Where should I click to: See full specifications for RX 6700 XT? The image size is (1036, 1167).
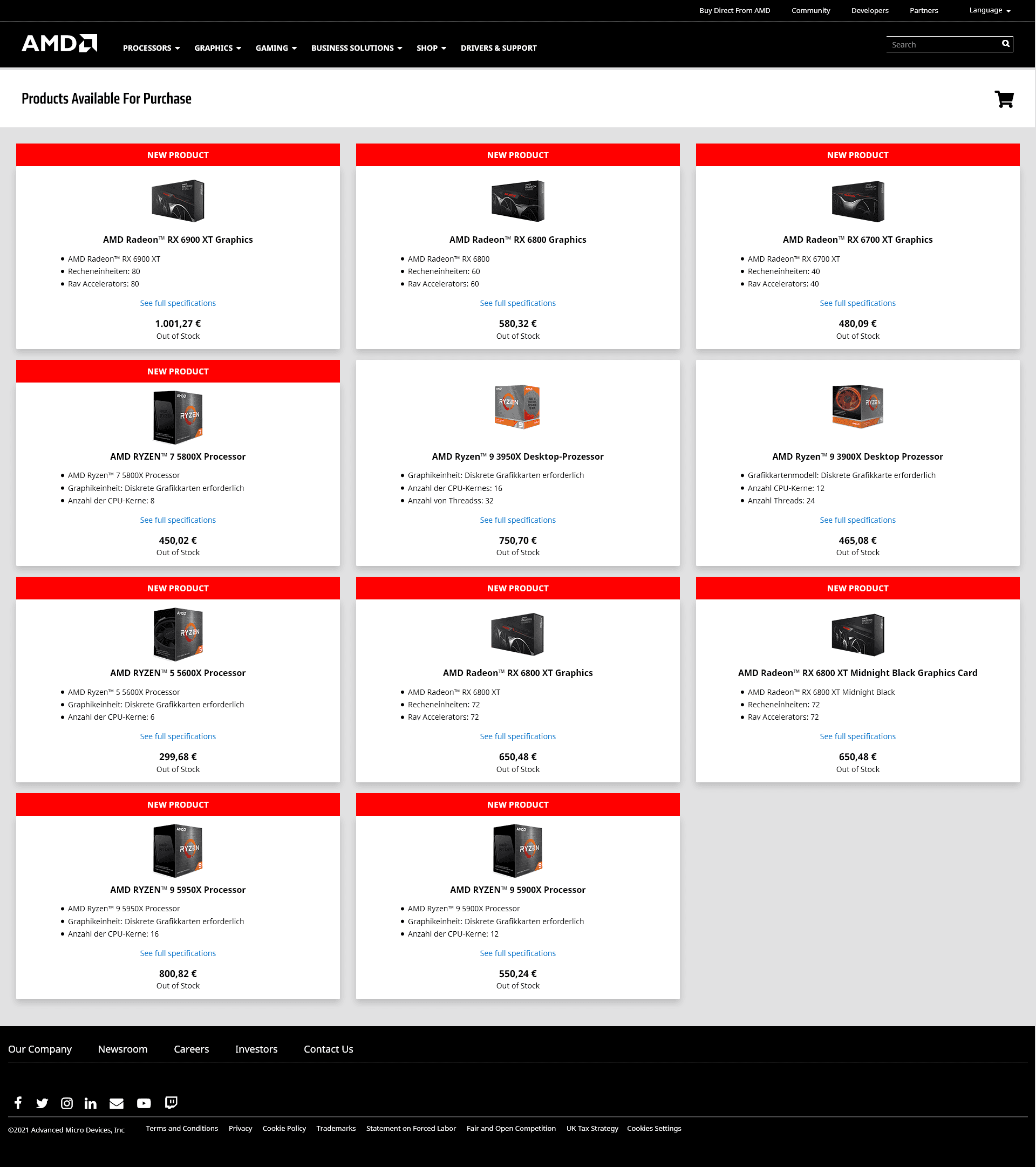point(858,303)
